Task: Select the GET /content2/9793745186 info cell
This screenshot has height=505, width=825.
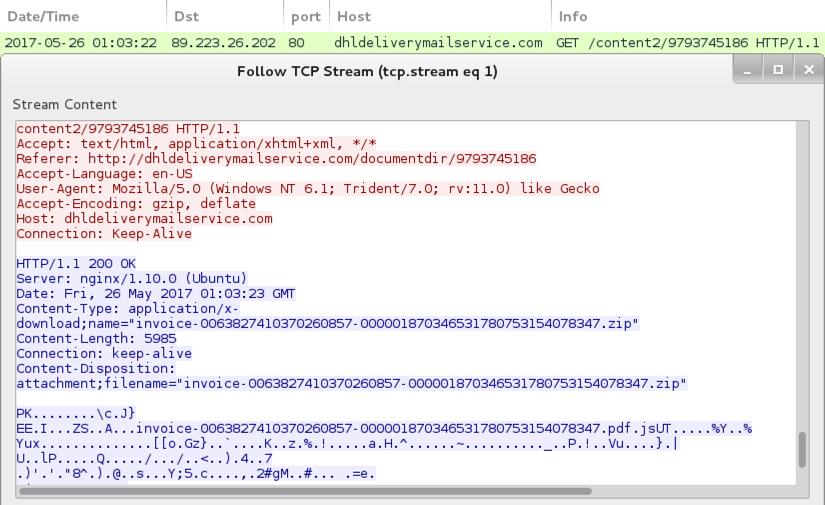Action: [x=688, y=43]
